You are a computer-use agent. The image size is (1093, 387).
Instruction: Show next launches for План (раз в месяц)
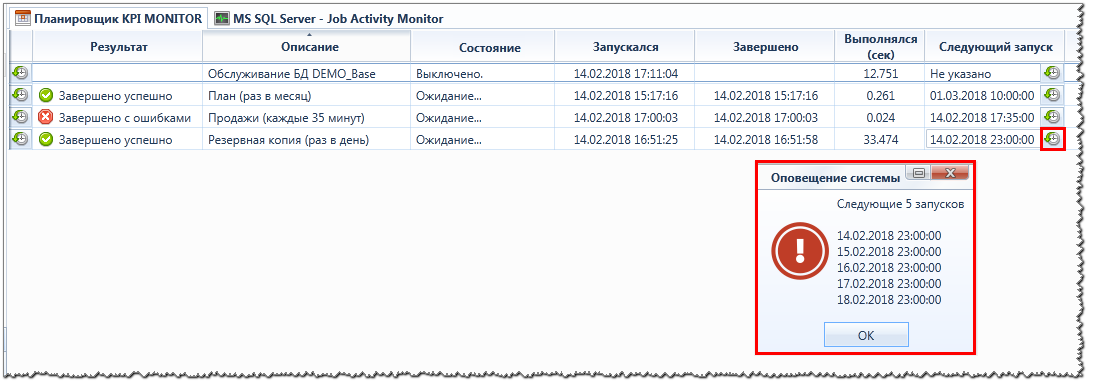(x=1051, y=96)
